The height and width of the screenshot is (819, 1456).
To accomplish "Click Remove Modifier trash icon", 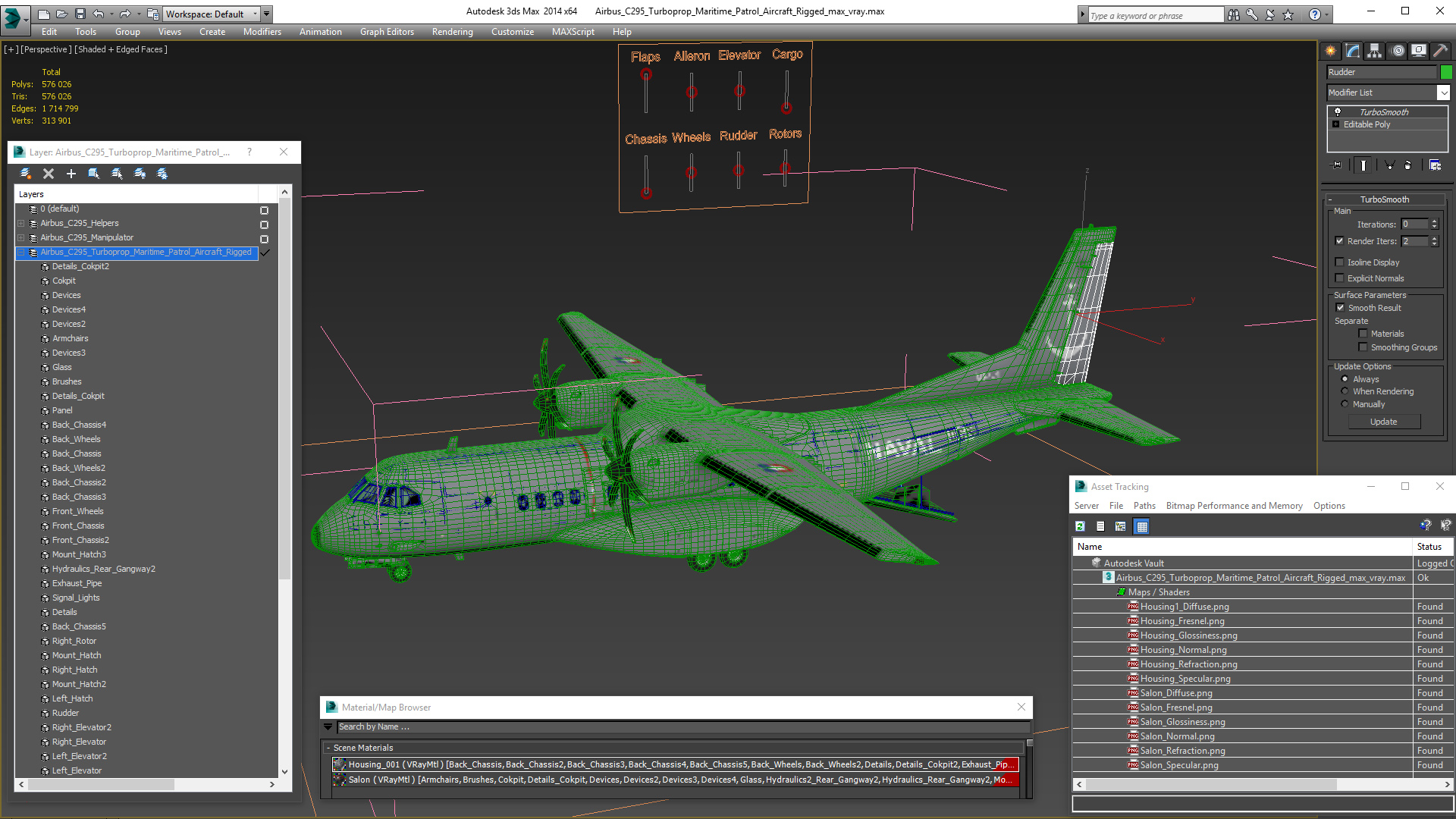I will point(1408,165).
